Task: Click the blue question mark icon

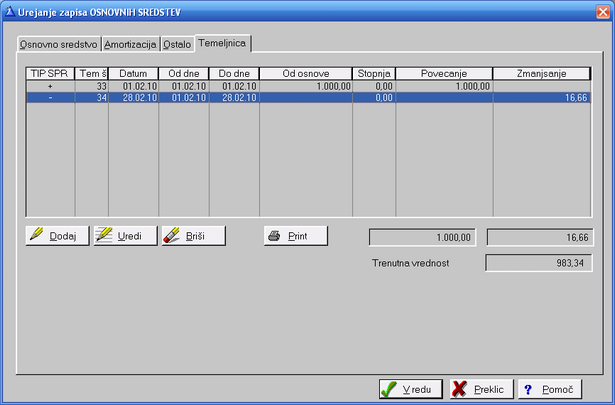Action: [528, 389]
